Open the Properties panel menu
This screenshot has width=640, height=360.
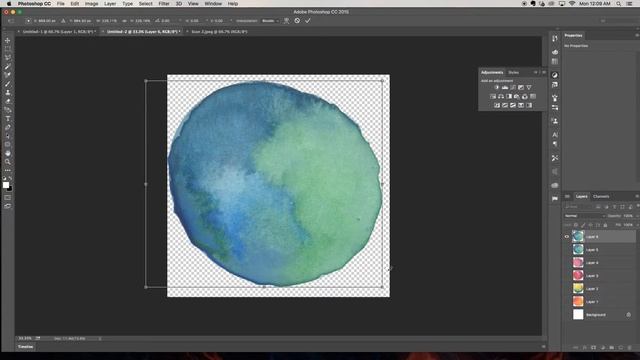[x=637, y=36]
